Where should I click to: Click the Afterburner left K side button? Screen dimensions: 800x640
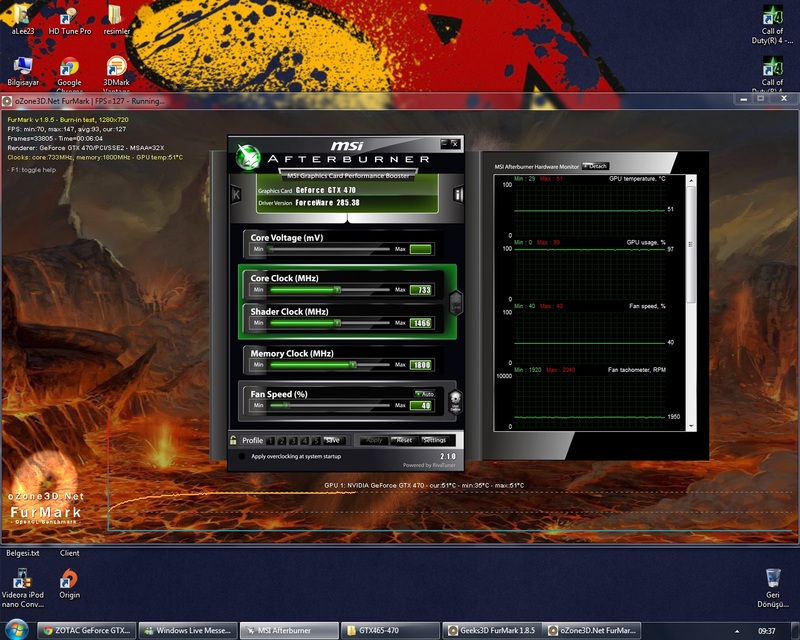click(x=236, y=194)
